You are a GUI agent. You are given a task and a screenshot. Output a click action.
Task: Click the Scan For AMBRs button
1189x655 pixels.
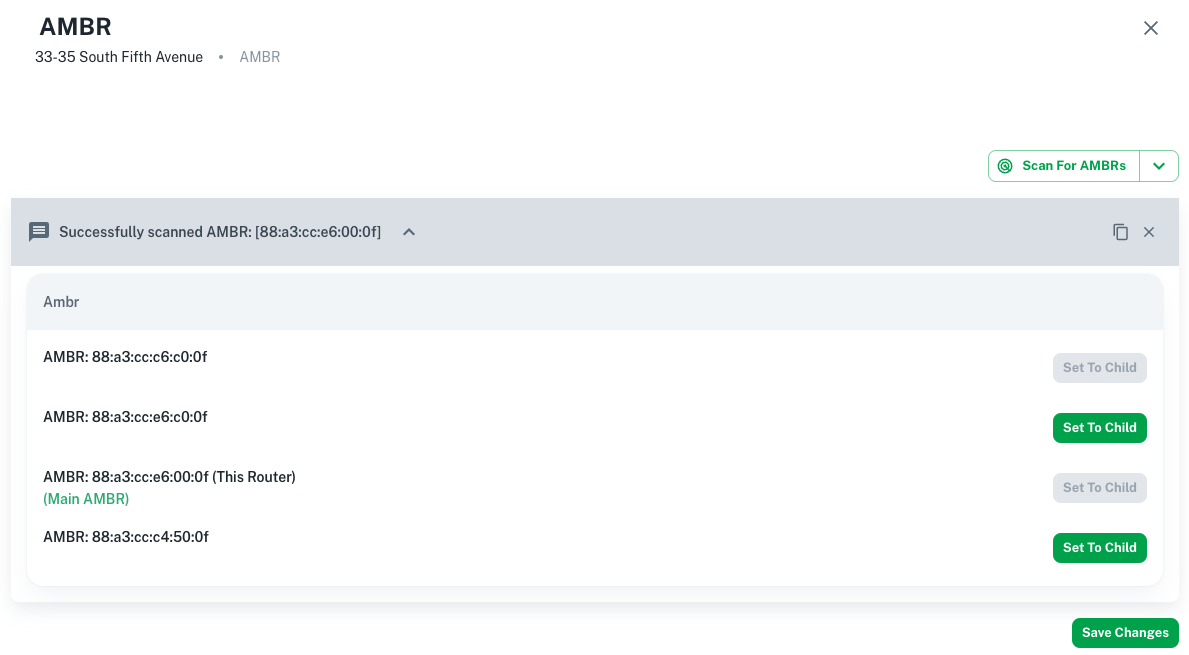click(1063, 165)
